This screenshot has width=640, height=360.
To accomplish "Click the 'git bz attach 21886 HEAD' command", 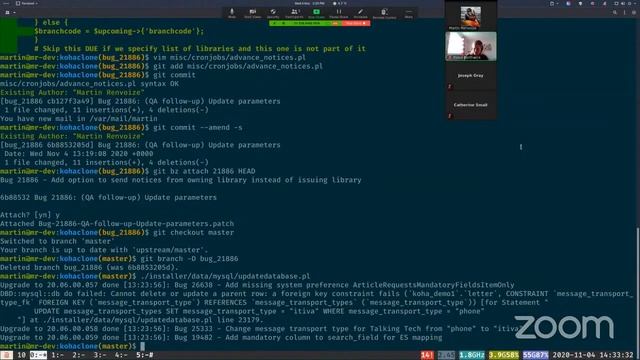I will tap(204, 171).
